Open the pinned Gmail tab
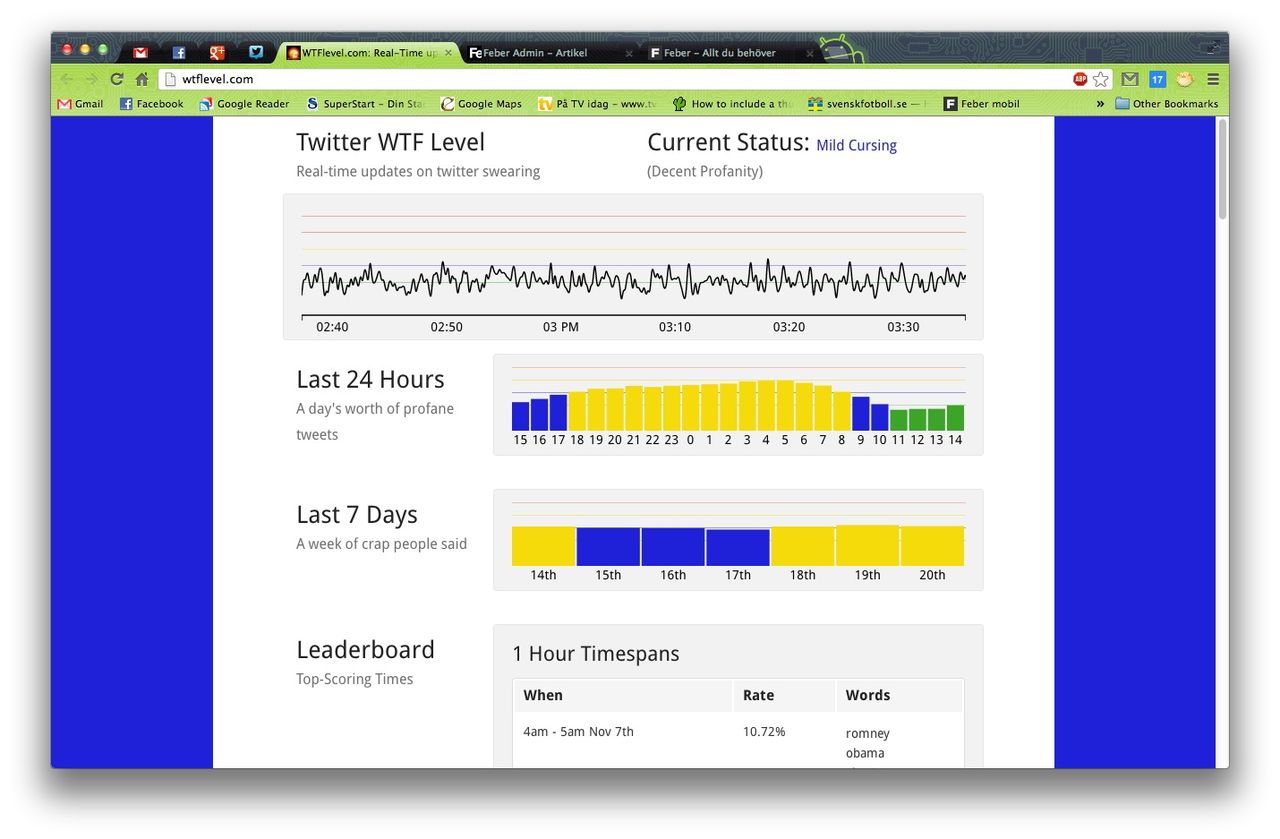This screenshot has height=839, width=1280. coord(141,53)
